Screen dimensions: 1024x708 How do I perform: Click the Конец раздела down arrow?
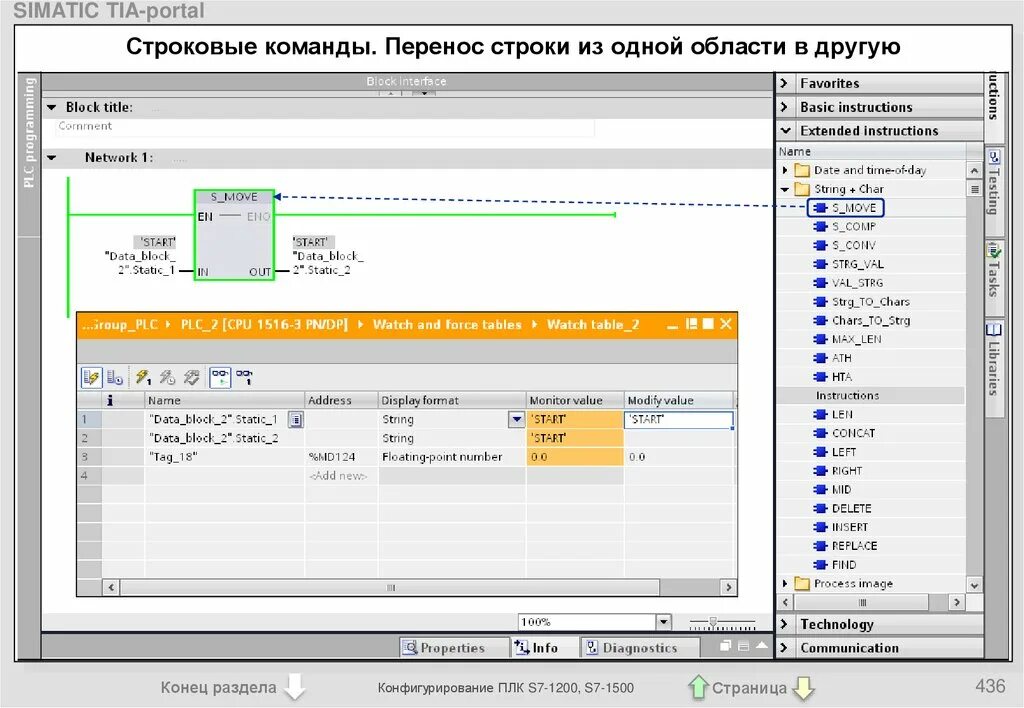[295, 686]
